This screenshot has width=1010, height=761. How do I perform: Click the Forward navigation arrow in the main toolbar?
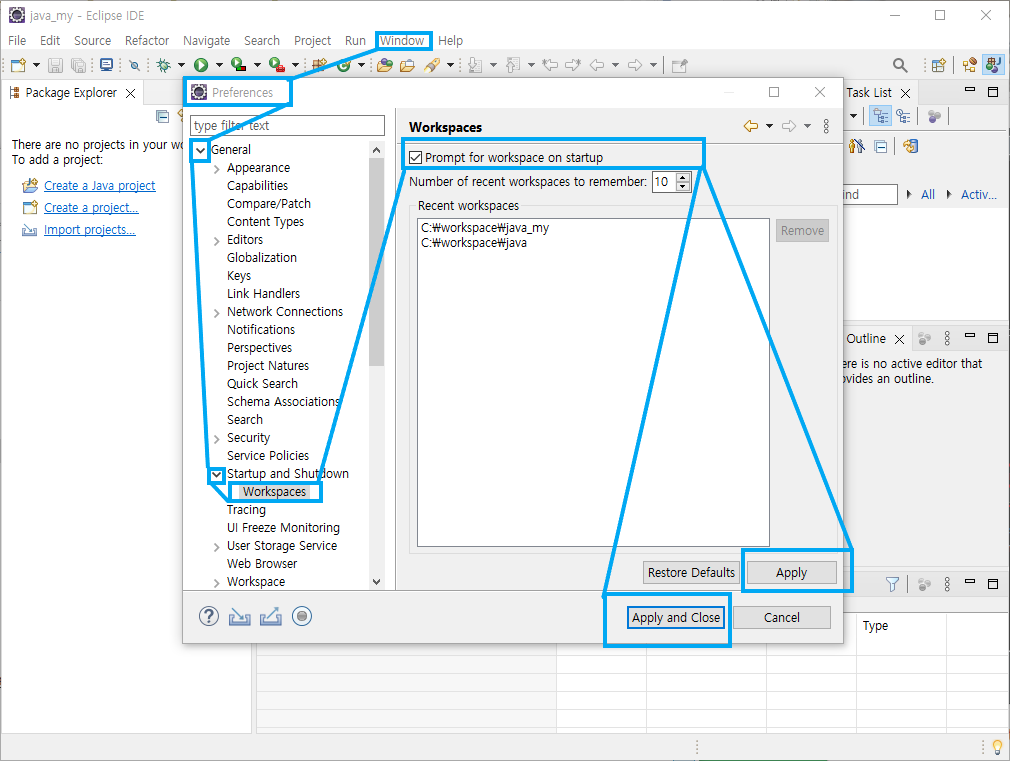[635, 65]
